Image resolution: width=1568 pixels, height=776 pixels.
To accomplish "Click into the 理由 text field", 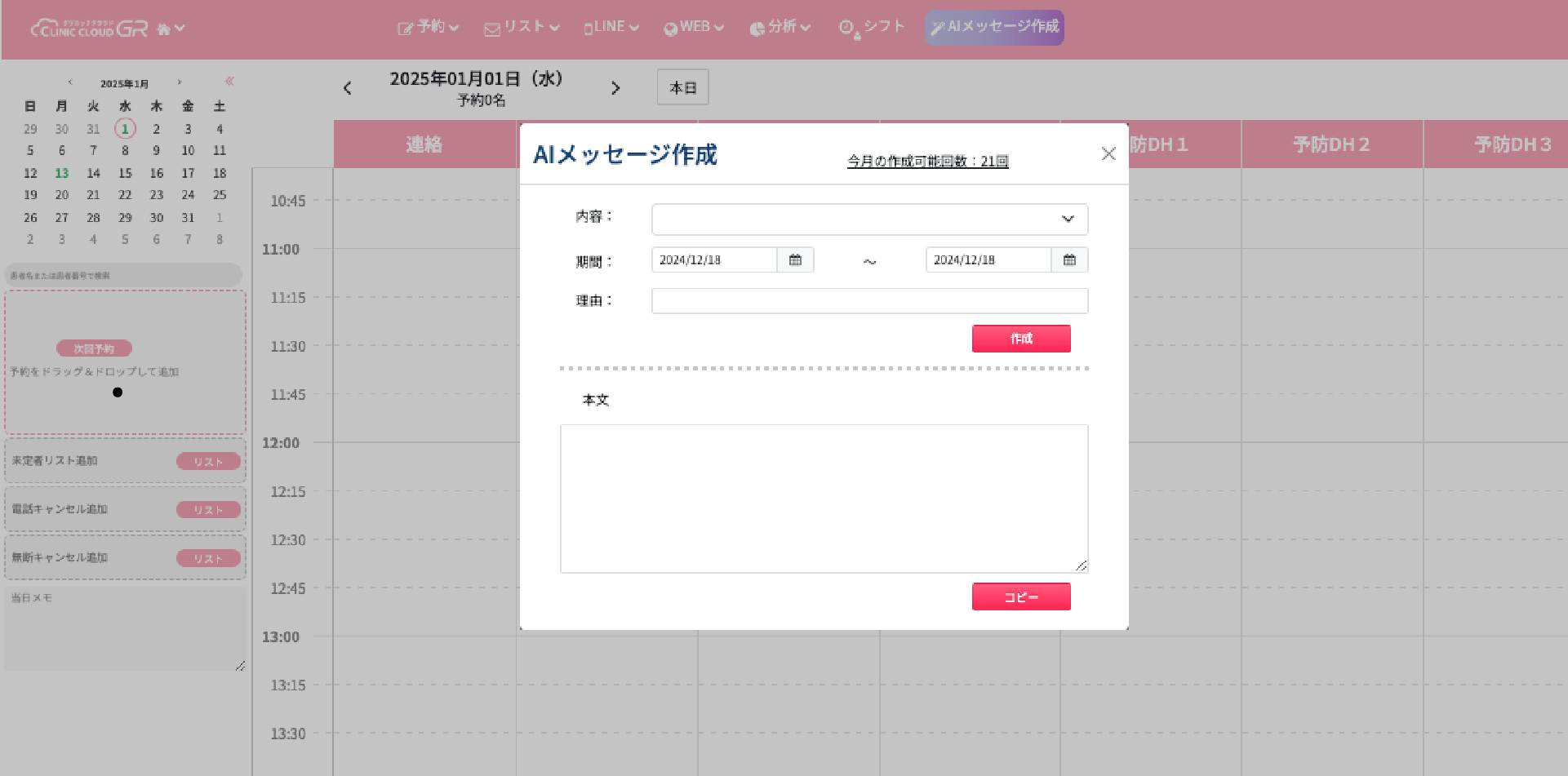I will tap(869, 301).
